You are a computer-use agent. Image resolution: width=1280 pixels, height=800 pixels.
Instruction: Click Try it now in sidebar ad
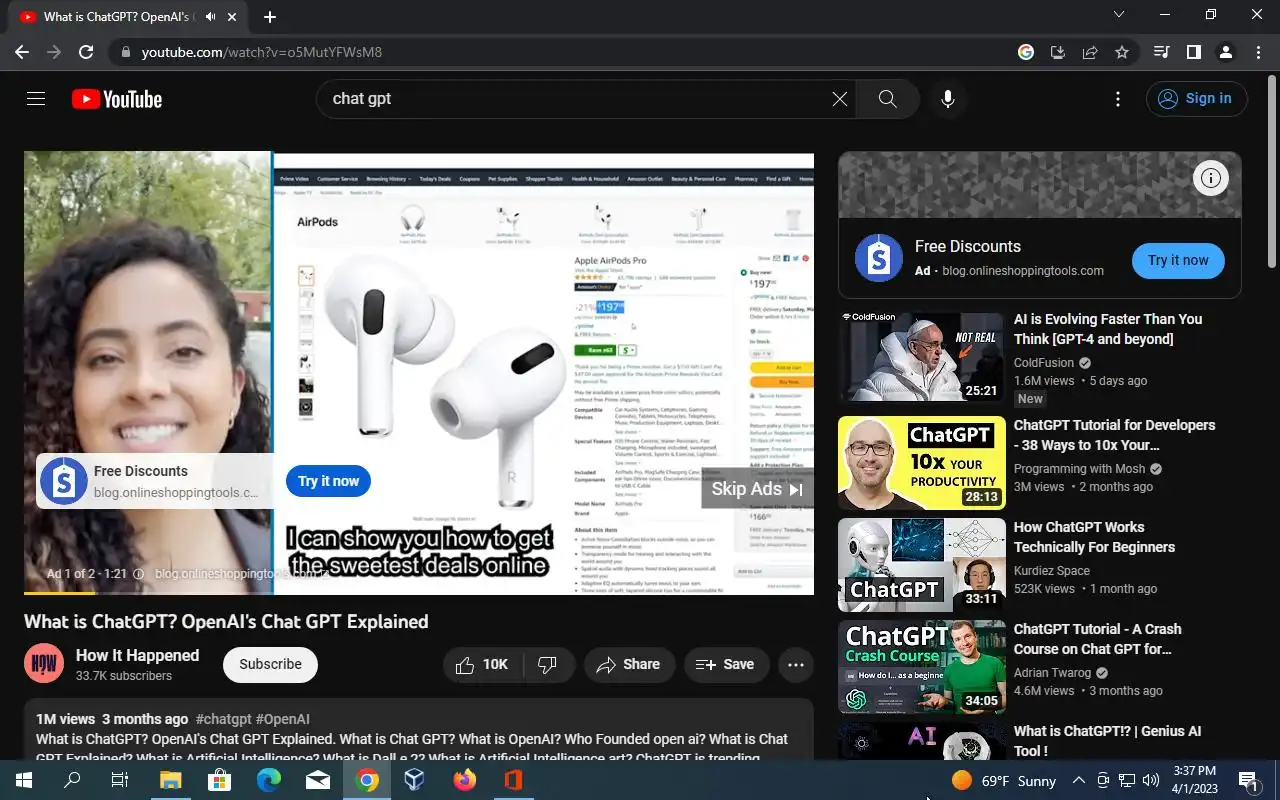[1178, 260]
